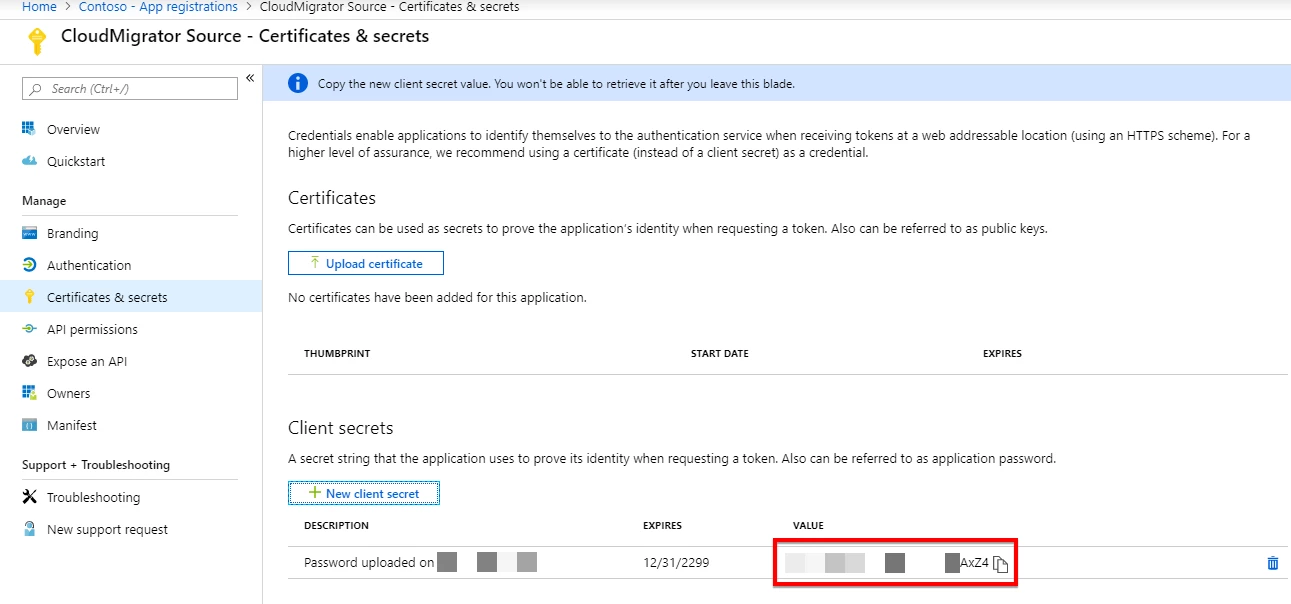Click the Expose an API cloud icon

pyautogui.click(x=29, y=361)
